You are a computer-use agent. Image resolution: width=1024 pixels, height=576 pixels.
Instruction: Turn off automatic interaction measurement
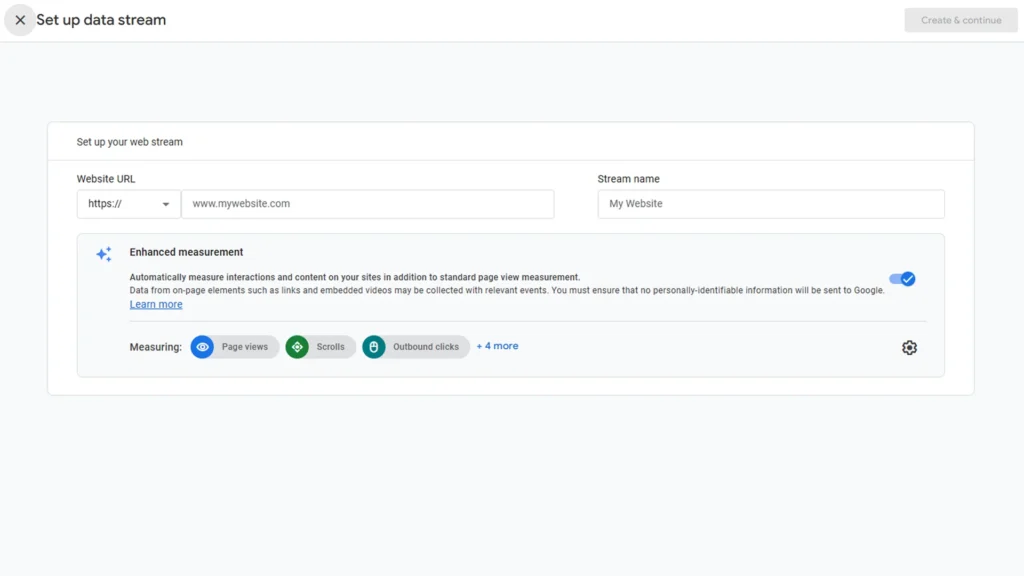pyautogui.click(x=901, y=279)
